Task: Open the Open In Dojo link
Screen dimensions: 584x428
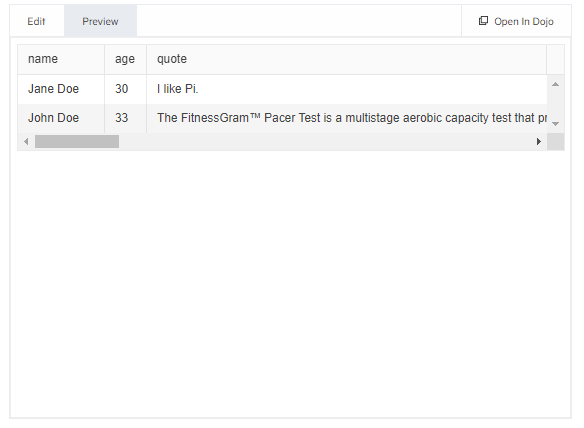Action: tap(516, 21)
